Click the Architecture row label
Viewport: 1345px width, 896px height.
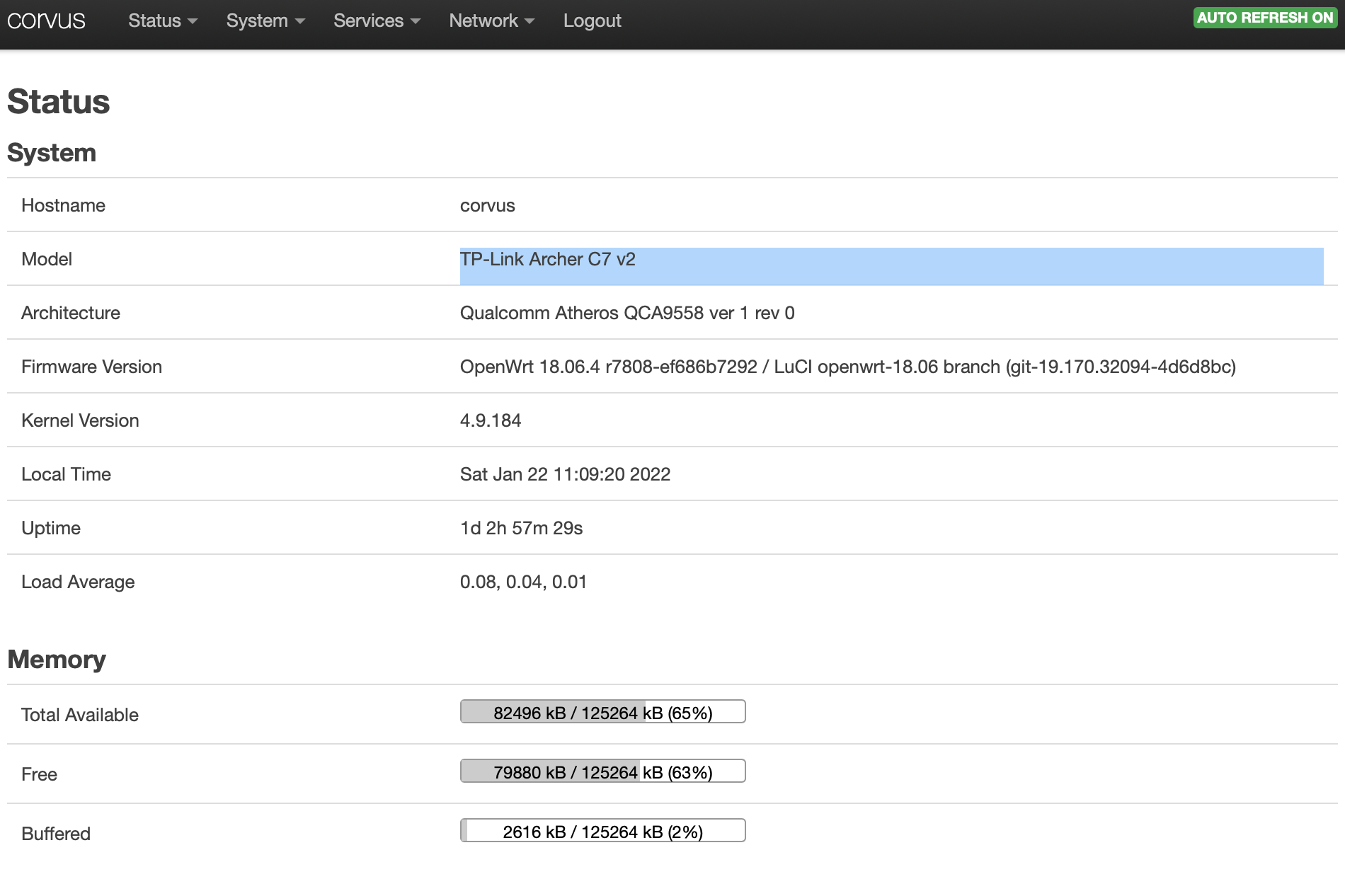point(71,313)
